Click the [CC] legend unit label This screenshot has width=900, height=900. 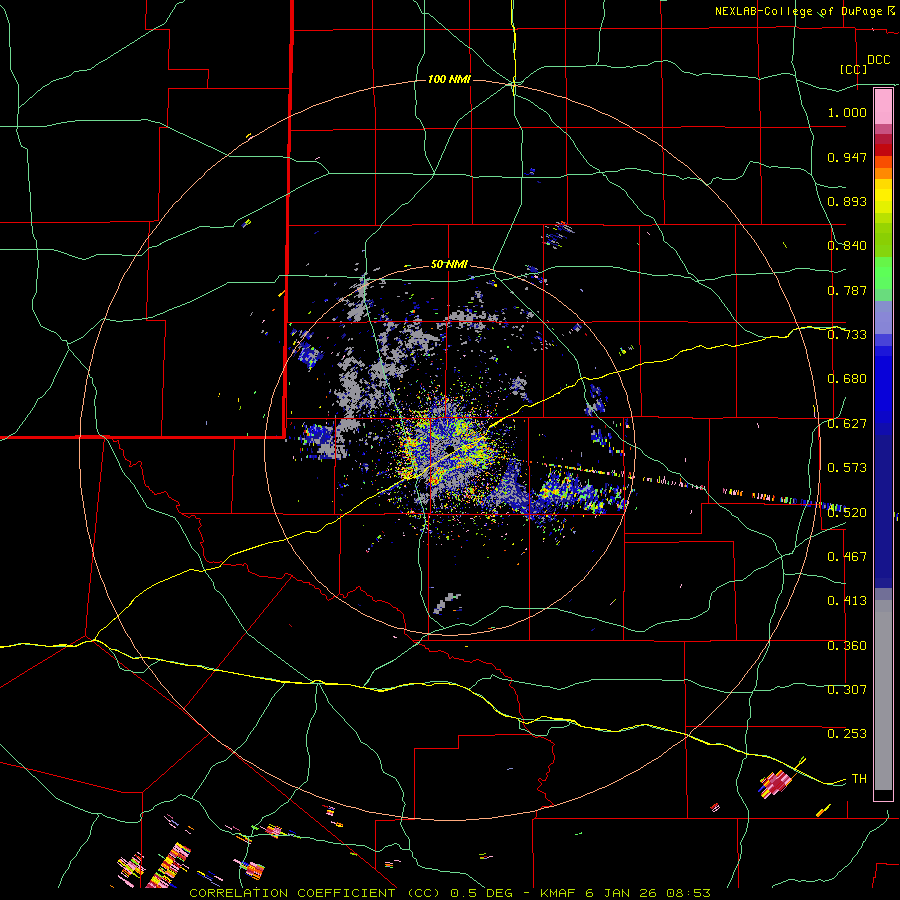tap(853, 69)
